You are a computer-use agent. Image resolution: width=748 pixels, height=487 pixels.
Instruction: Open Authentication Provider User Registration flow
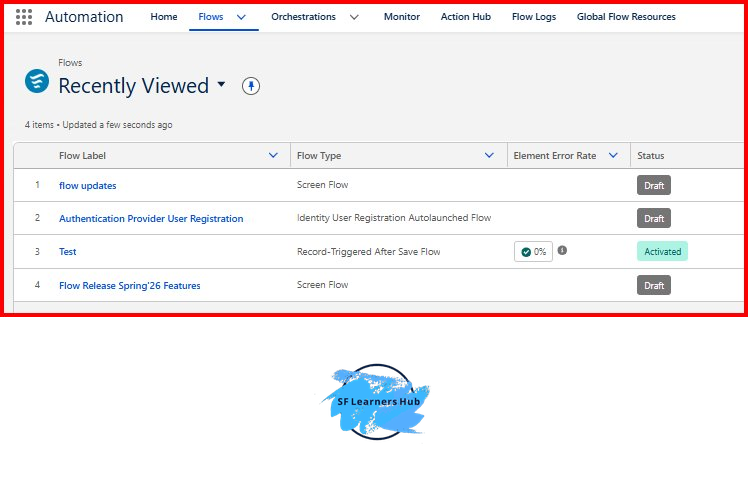(151, 218)
